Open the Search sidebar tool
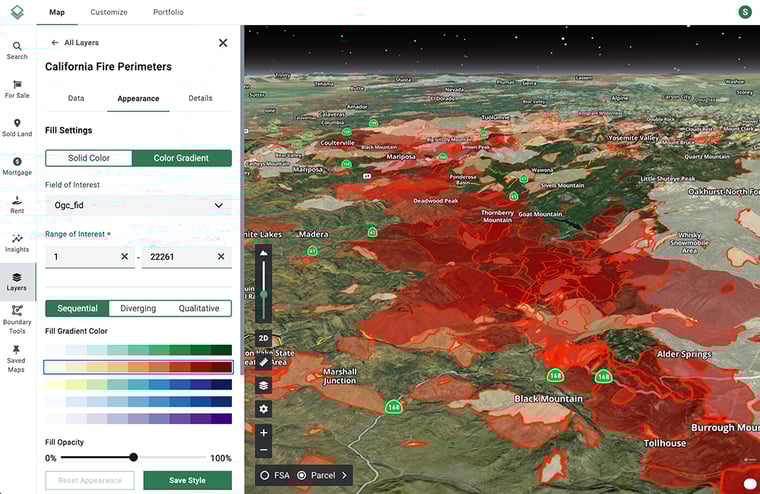Viewport: 760px width, 494px height. coord(17,50)
